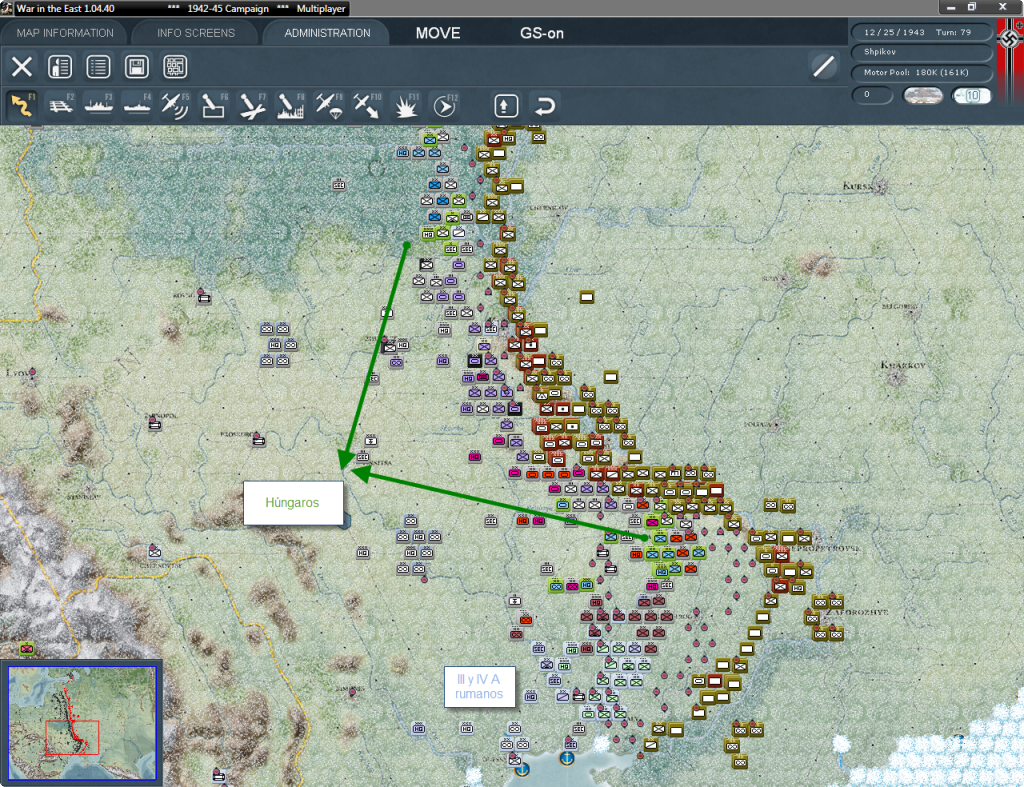Open the grid-pattern options icon

pos(175,67)
